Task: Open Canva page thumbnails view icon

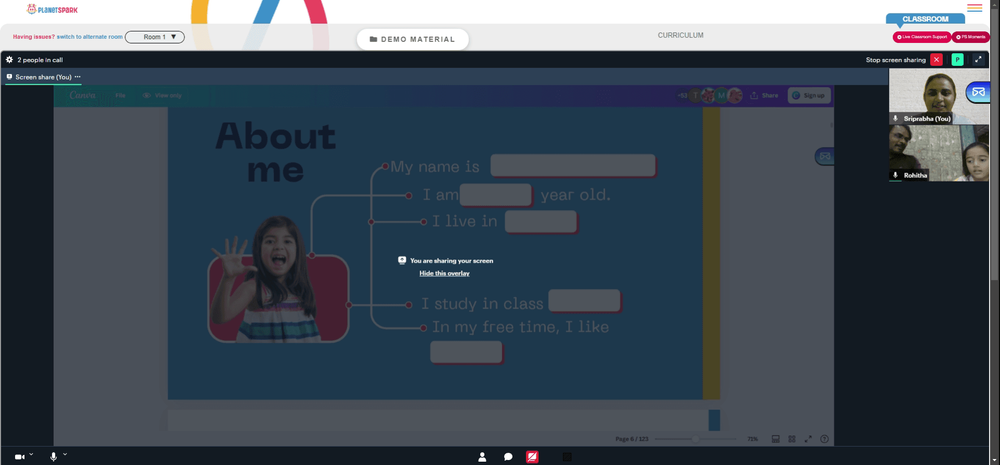Action: (776, 439)
